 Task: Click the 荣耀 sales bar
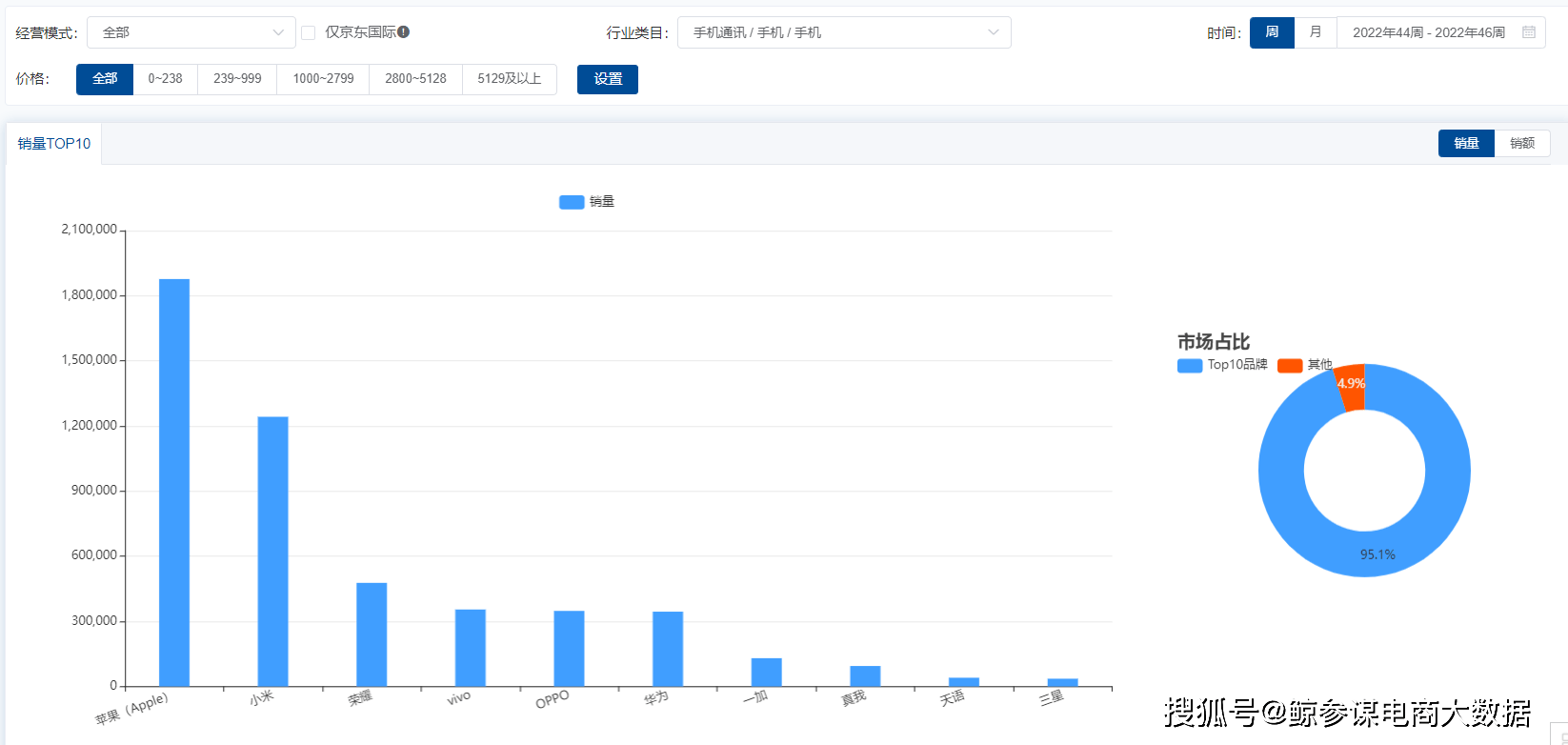pos(372,634)
